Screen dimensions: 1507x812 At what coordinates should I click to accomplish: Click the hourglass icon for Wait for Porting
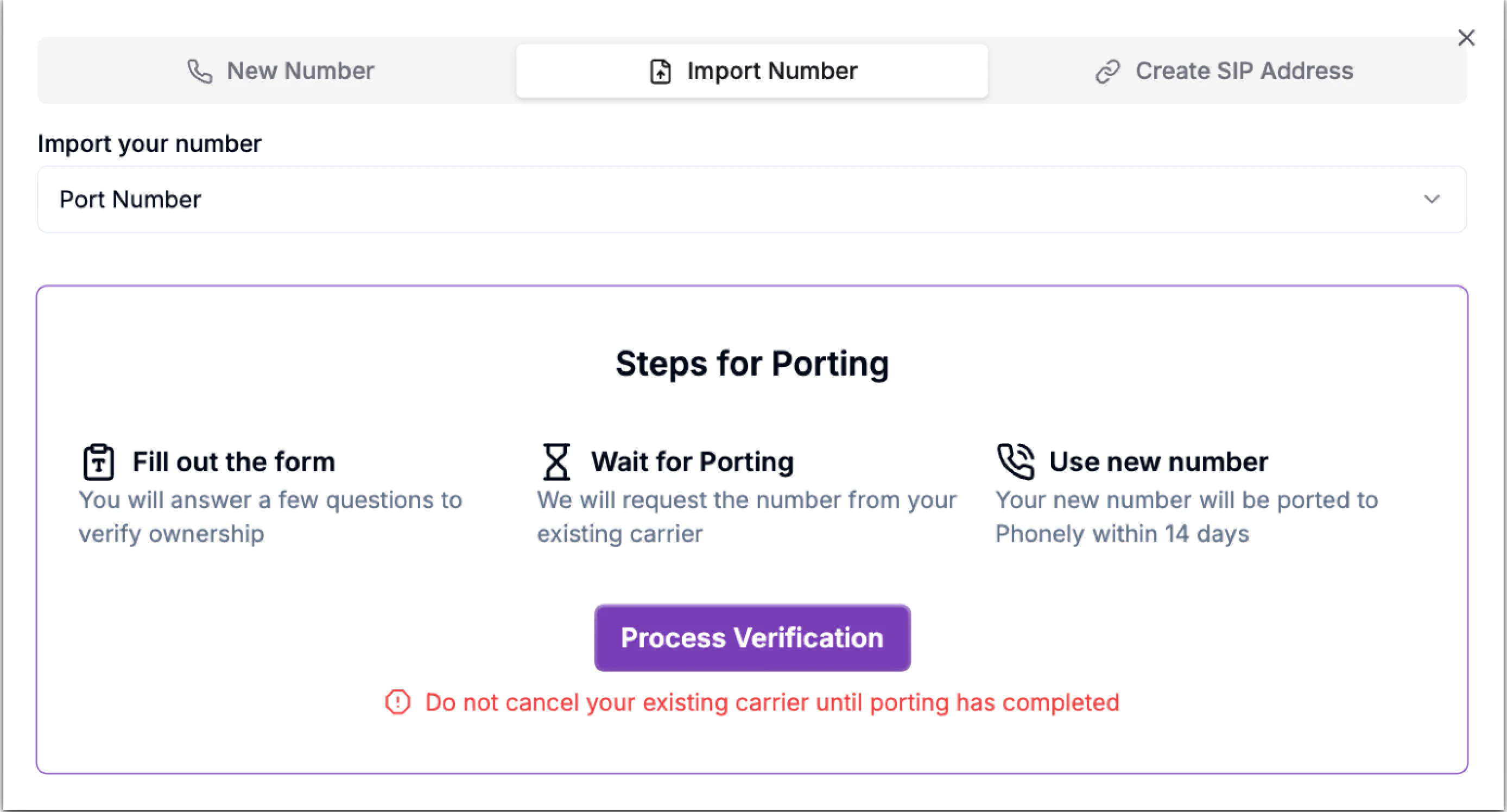coord(555,461)
